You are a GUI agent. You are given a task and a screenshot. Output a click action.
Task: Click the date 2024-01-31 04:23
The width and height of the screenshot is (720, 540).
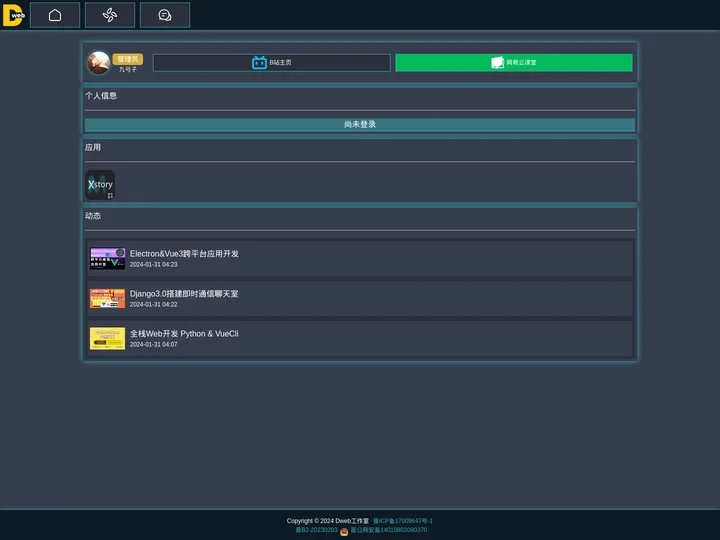point(153,264)
